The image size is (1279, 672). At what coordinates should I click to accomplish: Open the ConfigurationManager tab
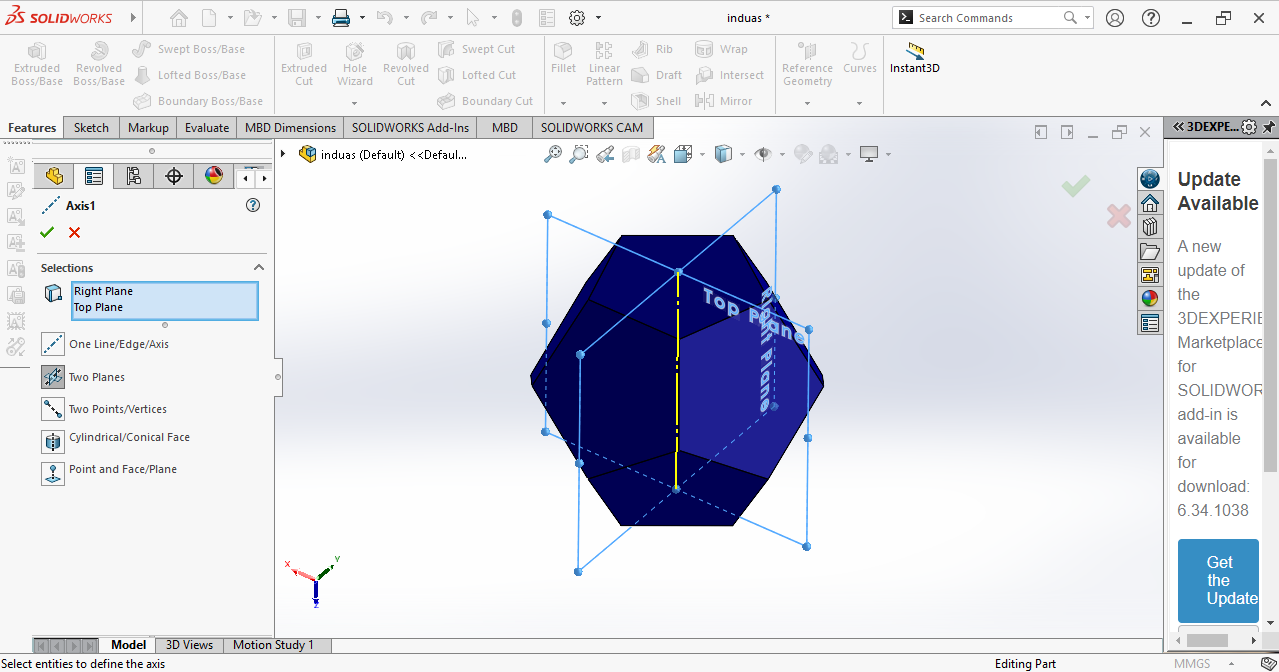[x=133, y=176]
